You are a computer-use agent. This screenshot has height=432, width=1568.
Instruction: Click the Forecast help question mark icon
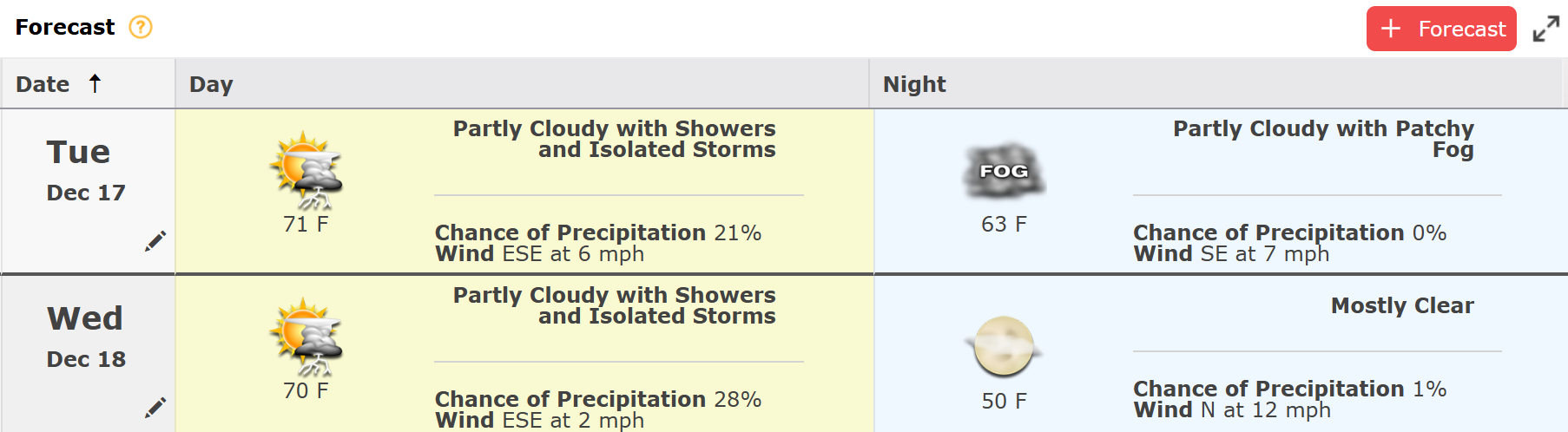(x=141, y=28)
